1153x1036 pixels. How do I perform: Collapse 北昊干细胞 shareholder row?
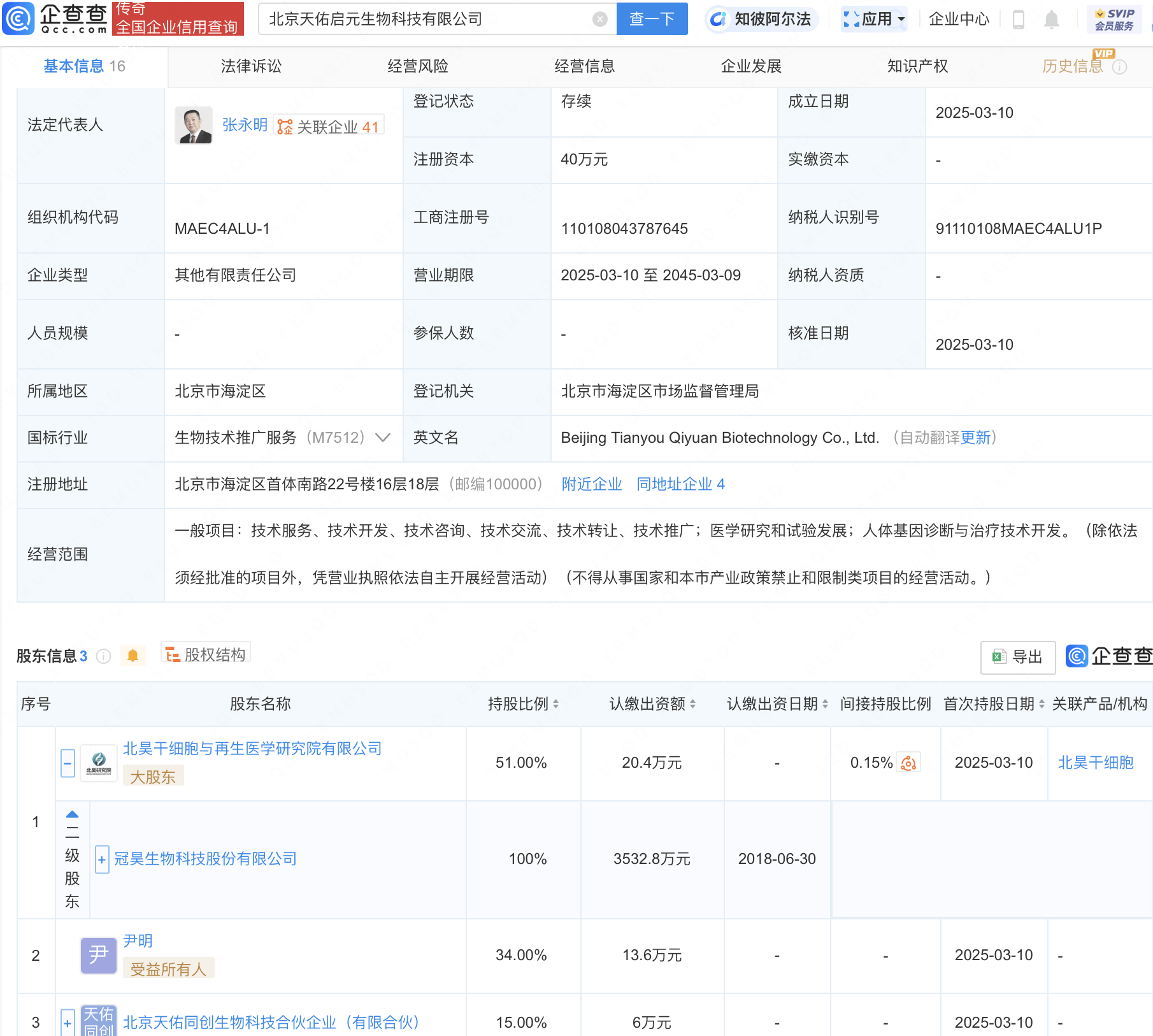[x=68, y=763]
